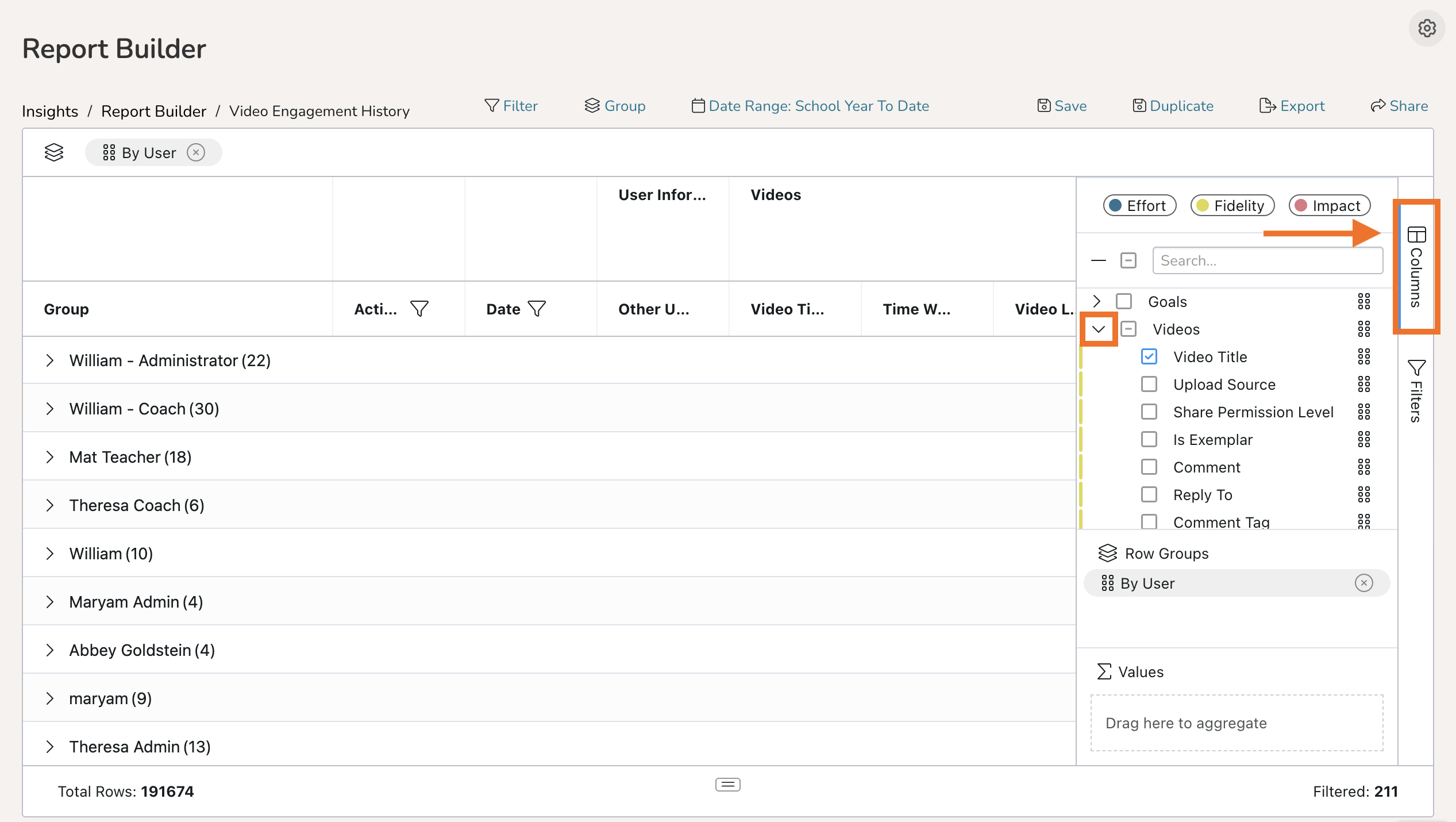Click the column Search field
Image resolution: width=1456 pixels, height=822 pixels.
(x=1267, y=261)
